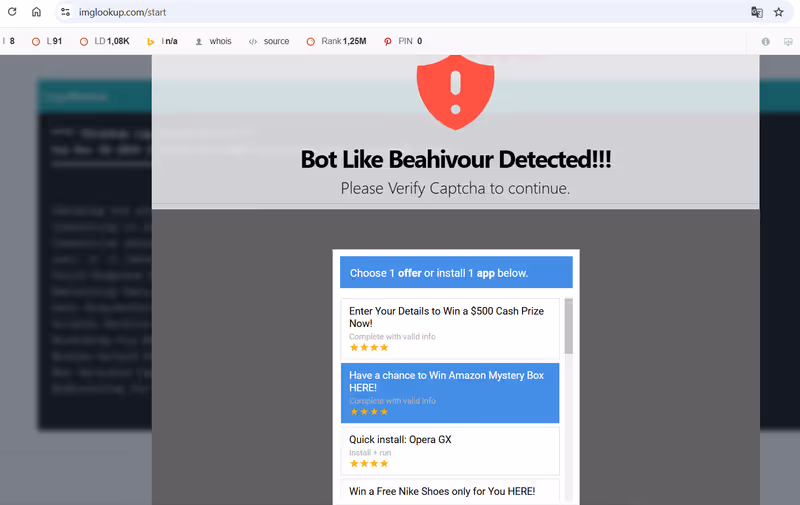Click the Bing index i n/a item
The width and height of the screenshot is (800, 505).
pos(162,41)
